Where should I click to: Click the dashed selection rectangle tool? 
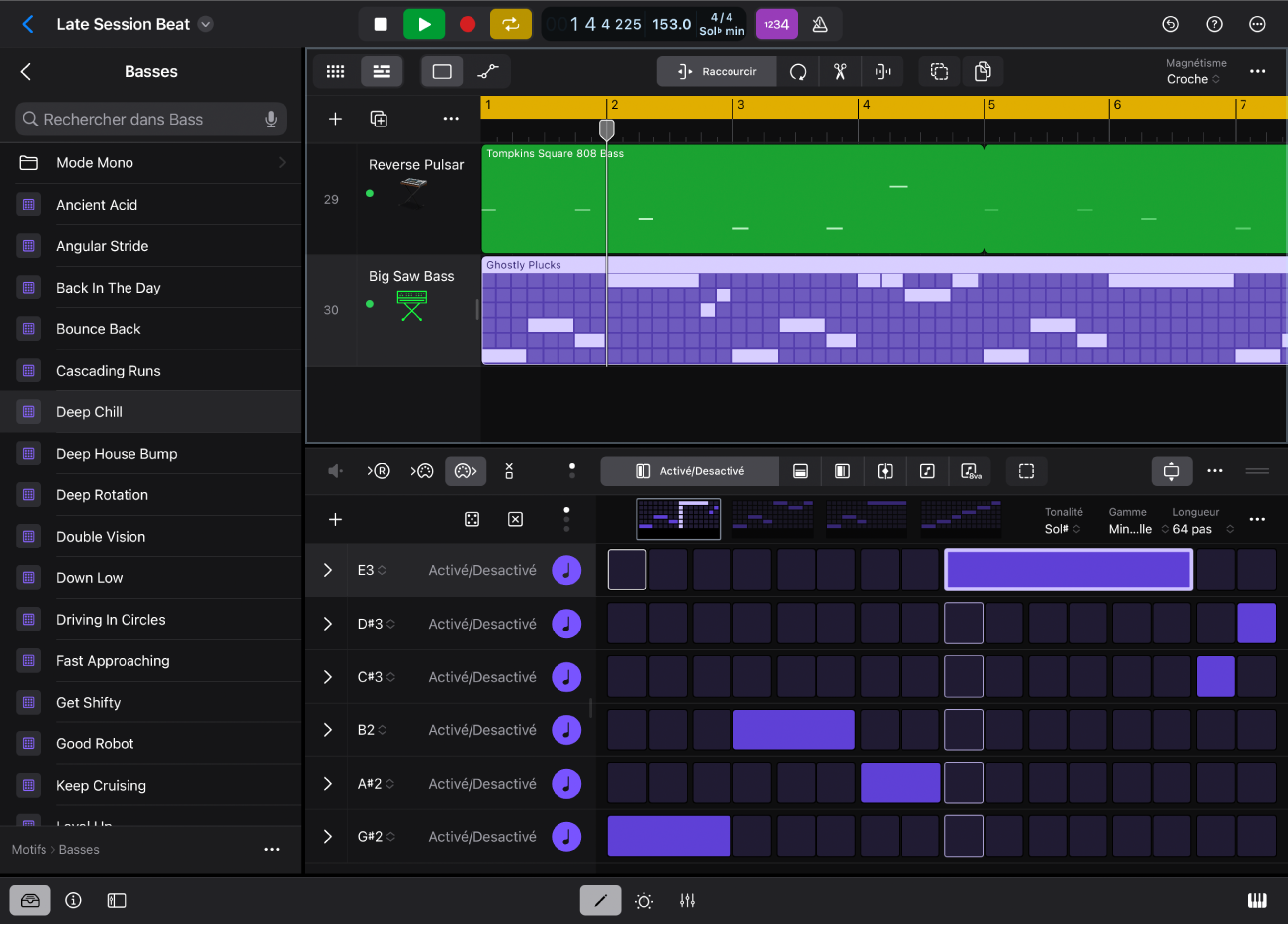tap(1026, 471)
